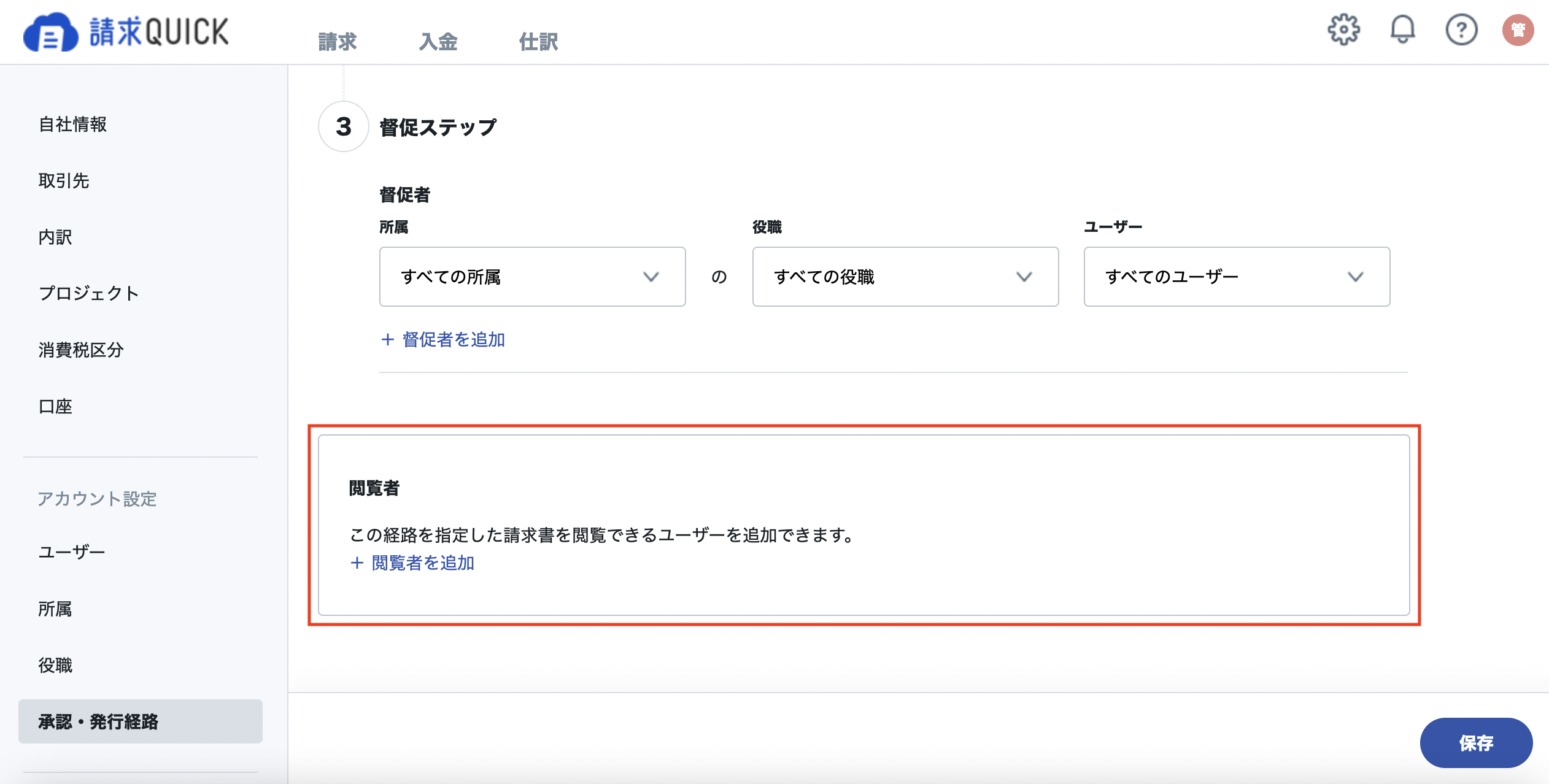Open the help question mark icon
Viewport: 1549px width, 784px height.
click(x=1461, y=30)
